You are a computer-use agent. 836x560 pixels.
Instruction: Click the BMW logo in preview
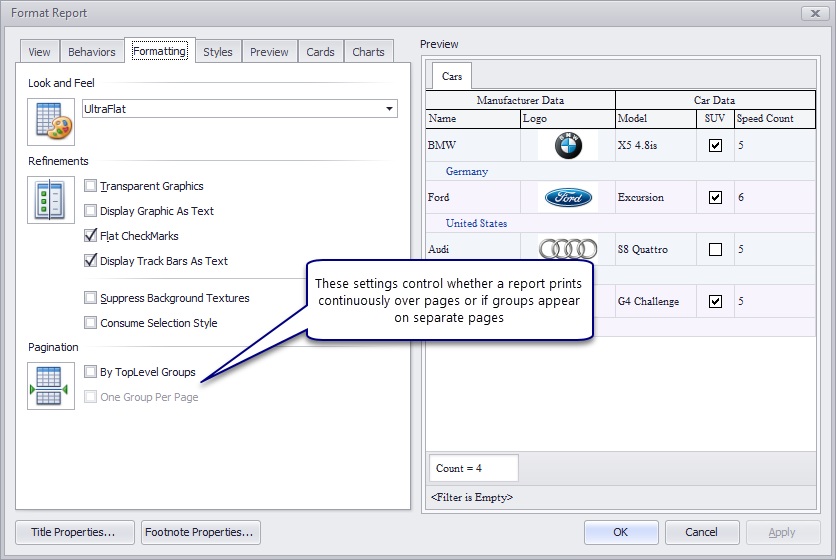[568, 146]
